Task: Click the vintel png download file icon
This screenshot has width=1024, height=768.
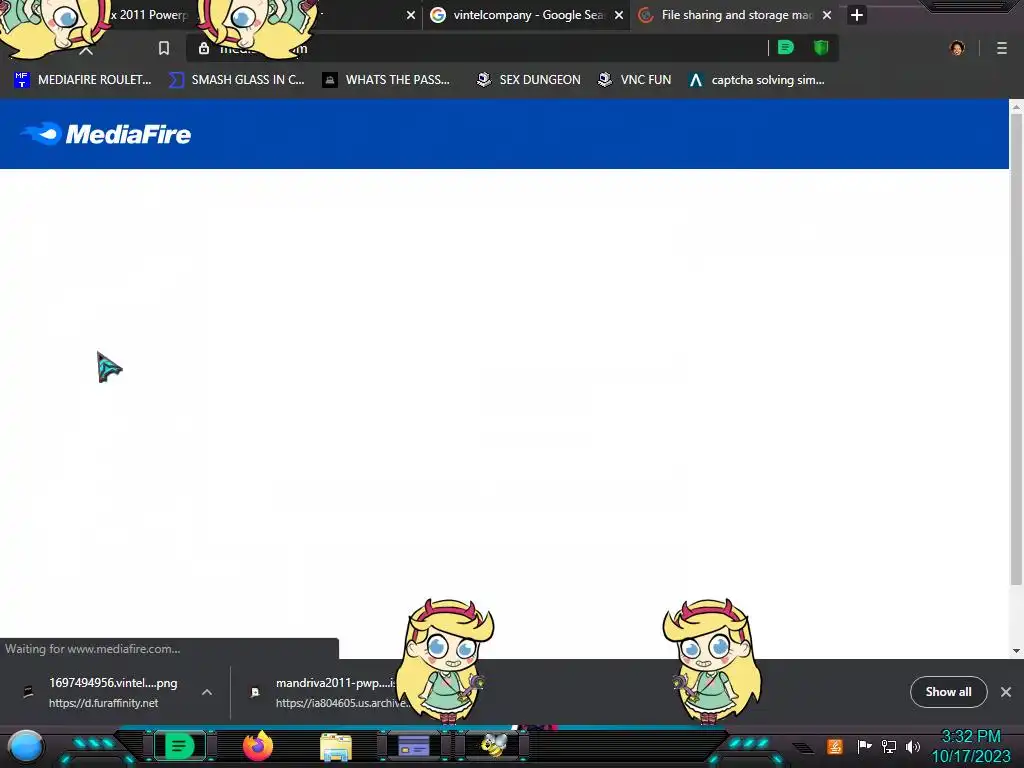Action: (x=28, y=692)
